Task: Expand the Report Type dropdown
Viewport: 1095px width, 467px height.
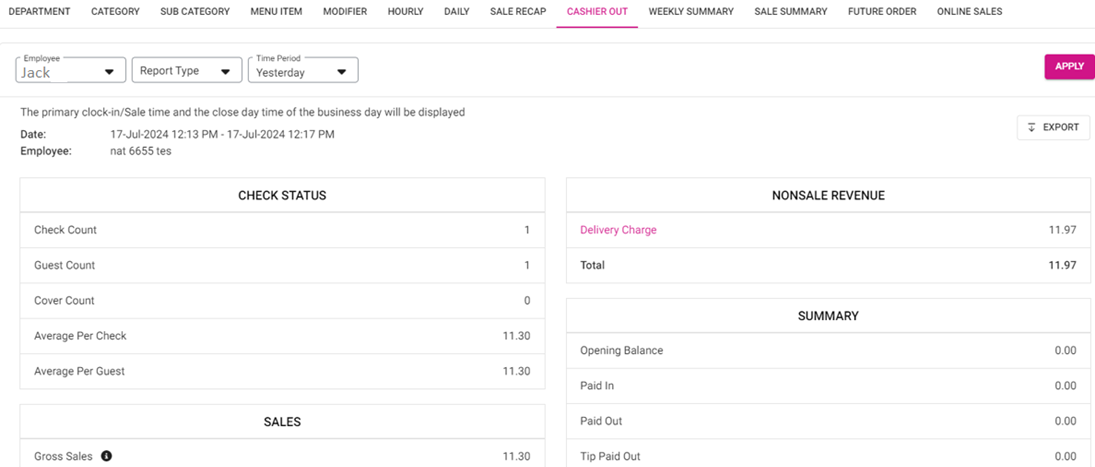Action: pos(187,71)
